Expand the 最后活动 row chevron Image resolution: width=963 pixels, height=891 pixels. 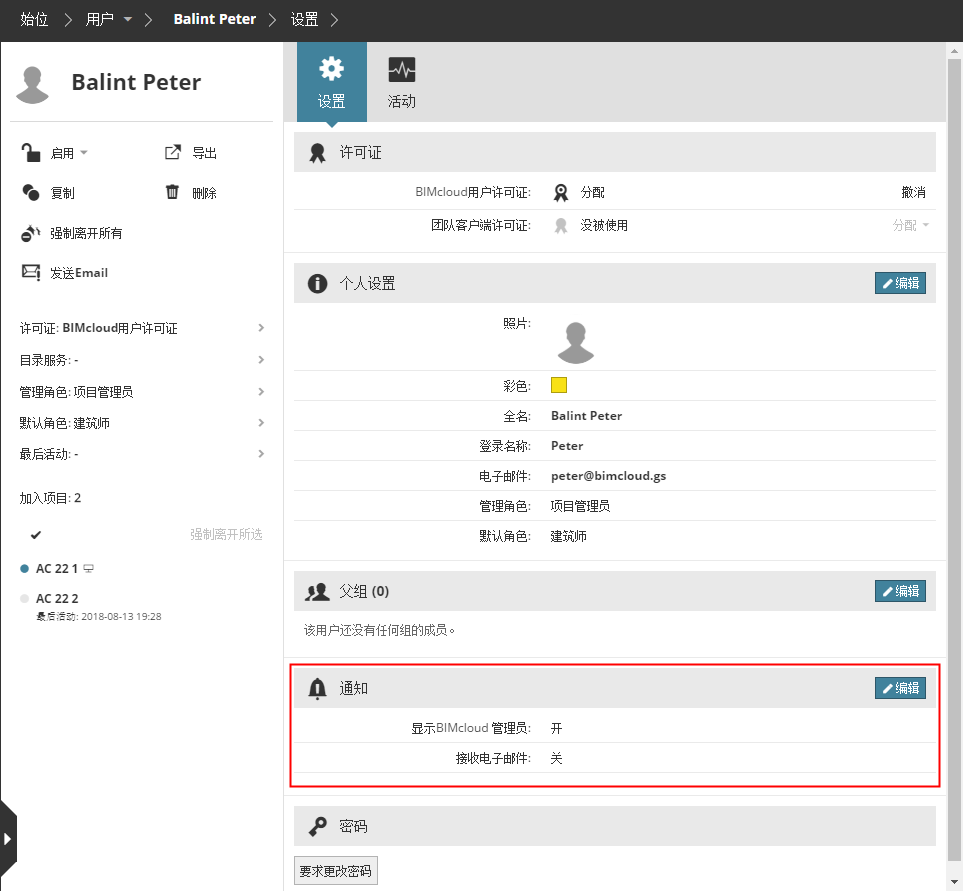261,454
